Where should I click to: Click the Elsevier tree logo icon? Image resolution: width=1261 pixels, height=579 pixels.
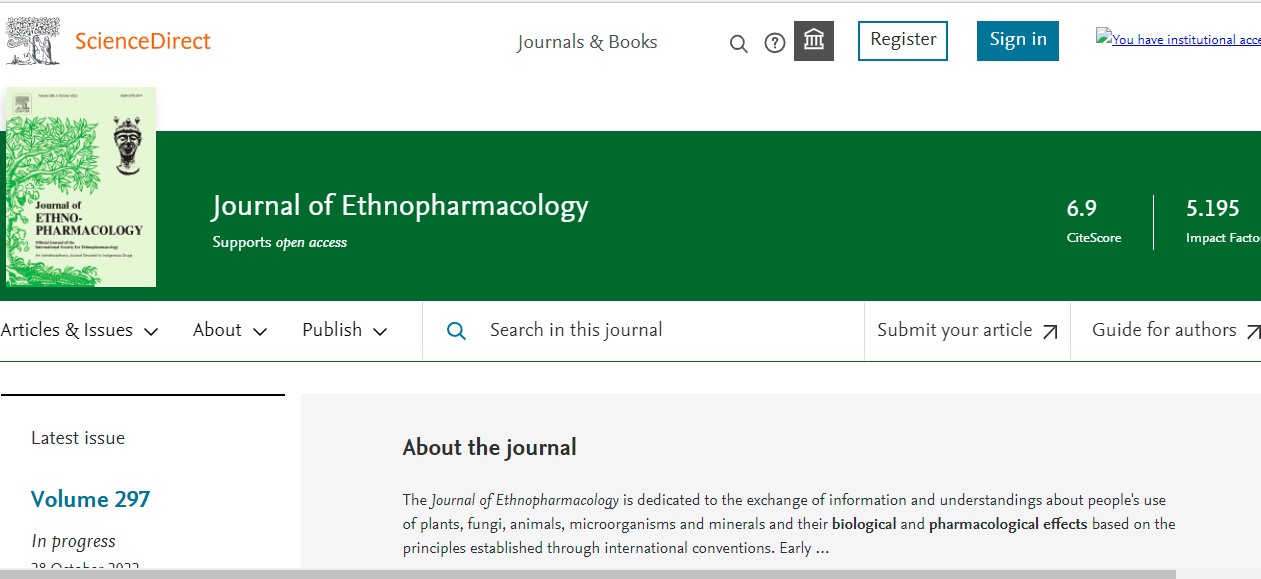pyautogui.click(x=32, y=42)
